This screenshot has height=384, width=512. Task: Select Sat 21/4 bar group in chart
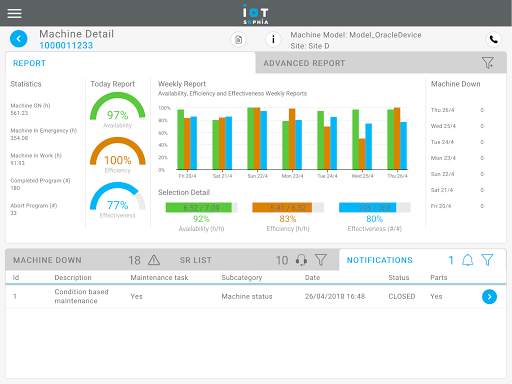222,143
